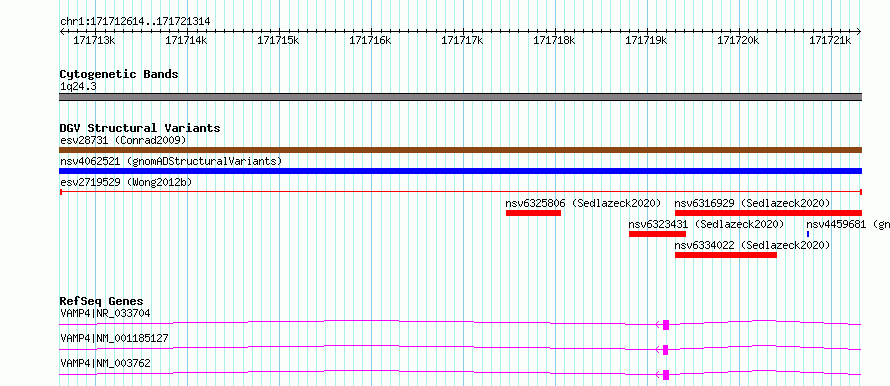Select the thin red esv2719529 variant line
The image size is (890, 386).
point(460,192)
